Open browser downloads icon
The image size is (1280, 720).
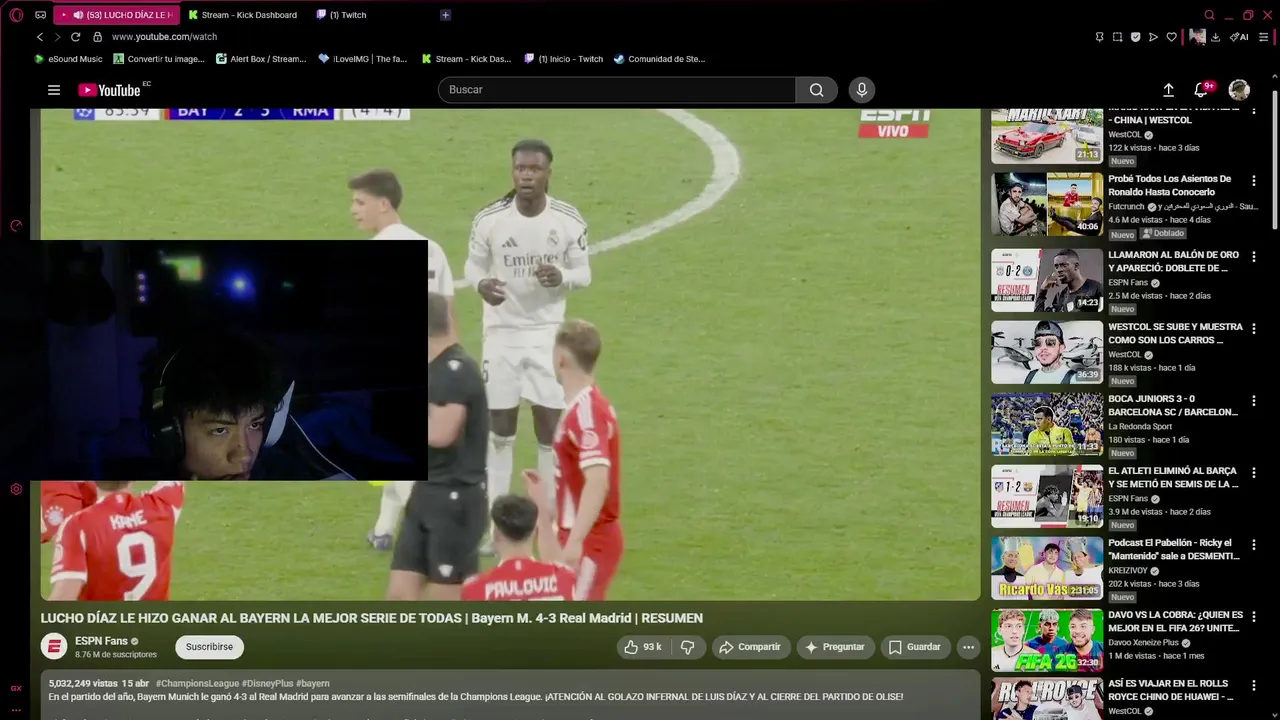(1215, 37)
